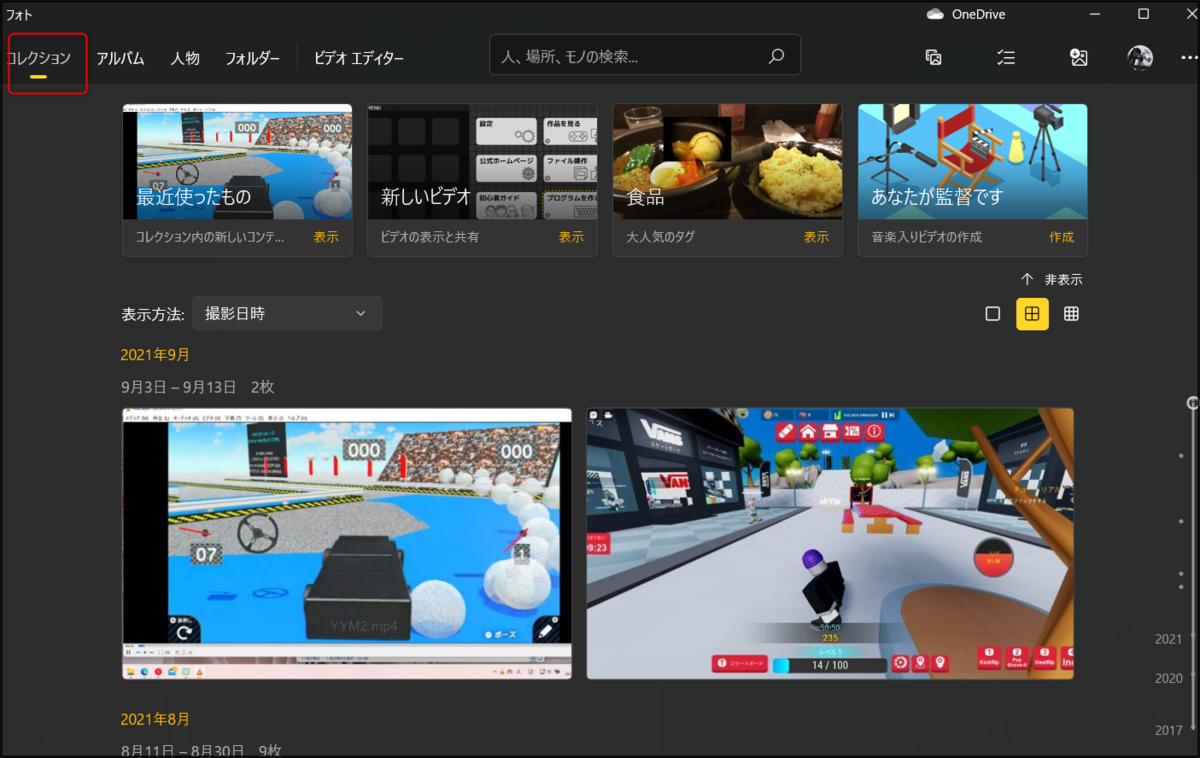This screenshot has width=1200, height=758.
Task: Jump to 2020 on the timeline
Action: [1168, 678]
